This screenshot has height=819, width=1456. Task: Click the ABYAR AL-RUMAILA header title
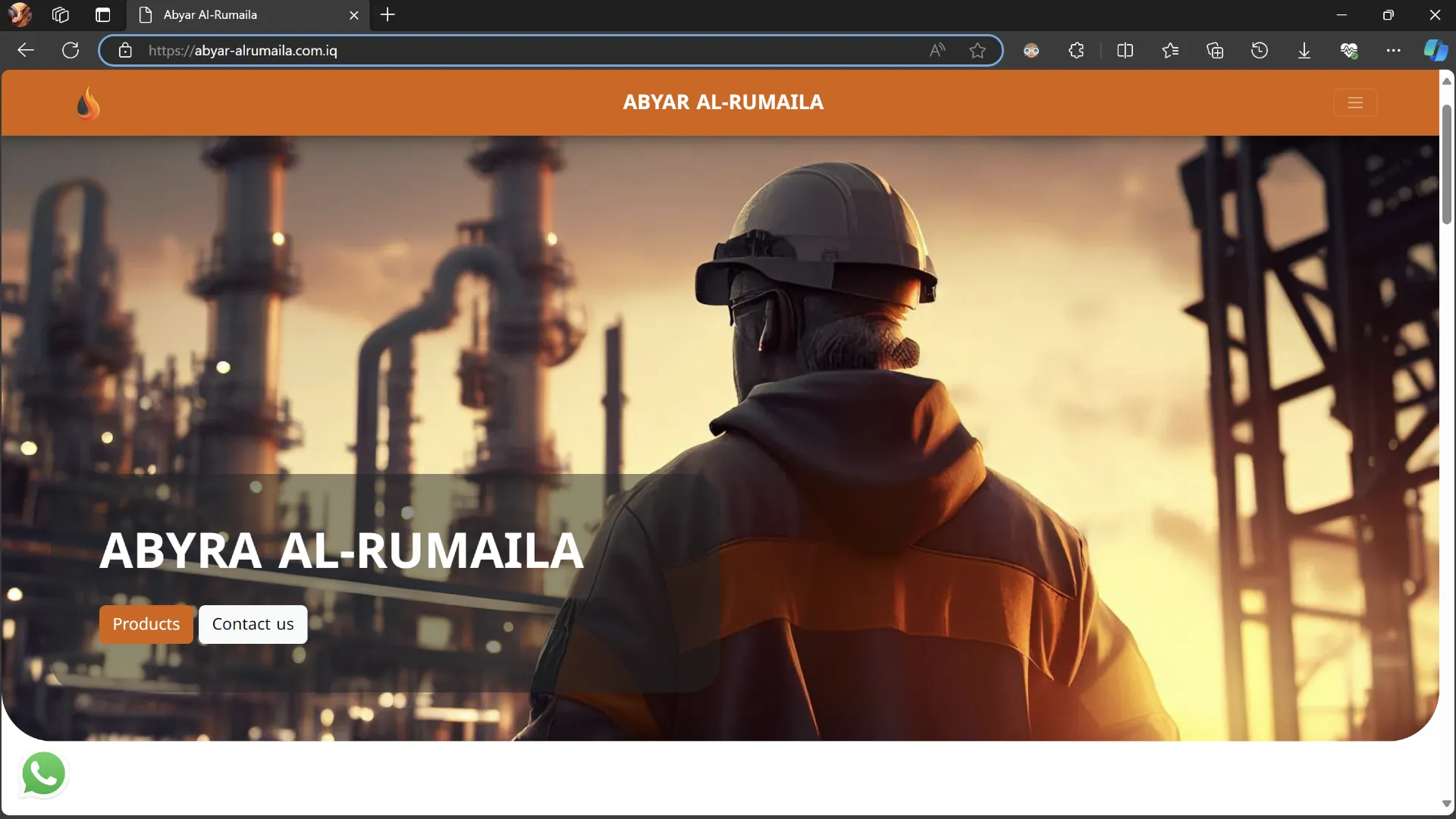723,102
